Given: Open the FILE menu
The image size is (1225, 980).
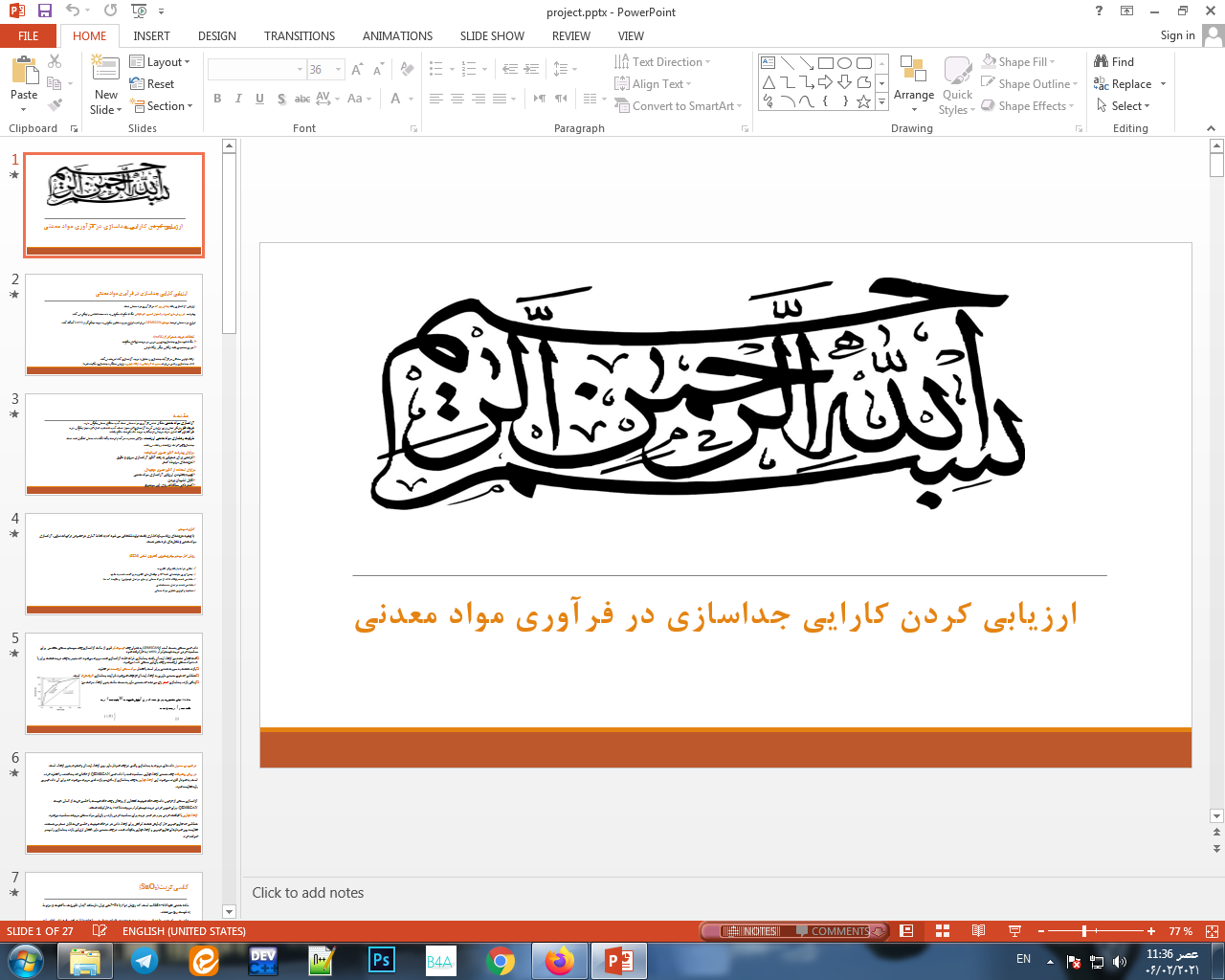Looking at the screenshot, I should pyautogui.click(x=29, y=36).
